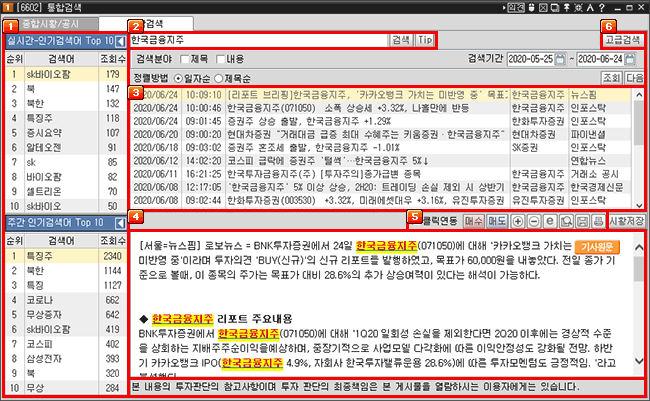Click the article body scrollbar up arrow
Screen dimensions: 650x401
tap(639, 247)
